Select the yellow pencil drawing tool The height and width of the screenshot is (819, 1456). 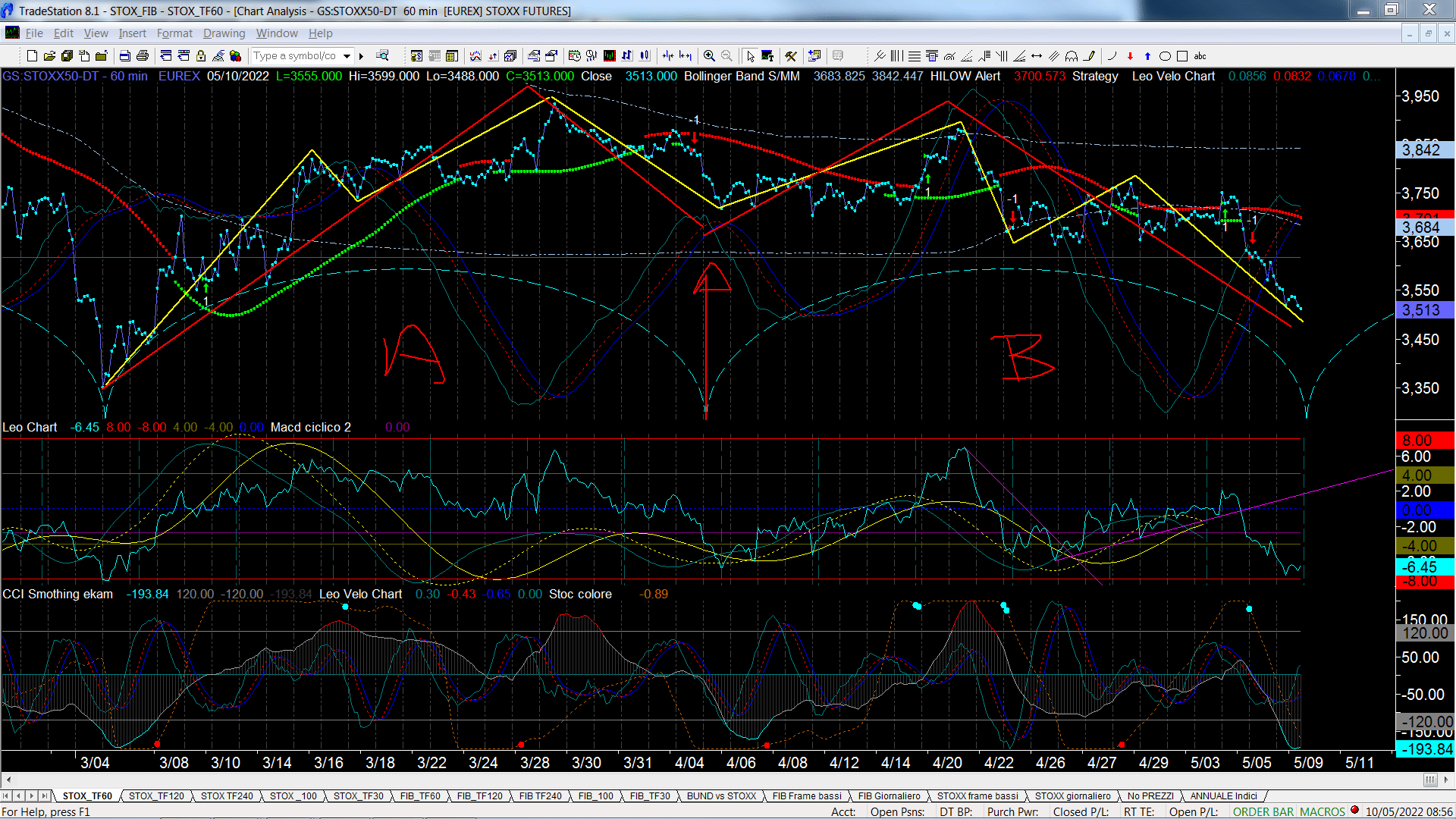(1089, 55)
